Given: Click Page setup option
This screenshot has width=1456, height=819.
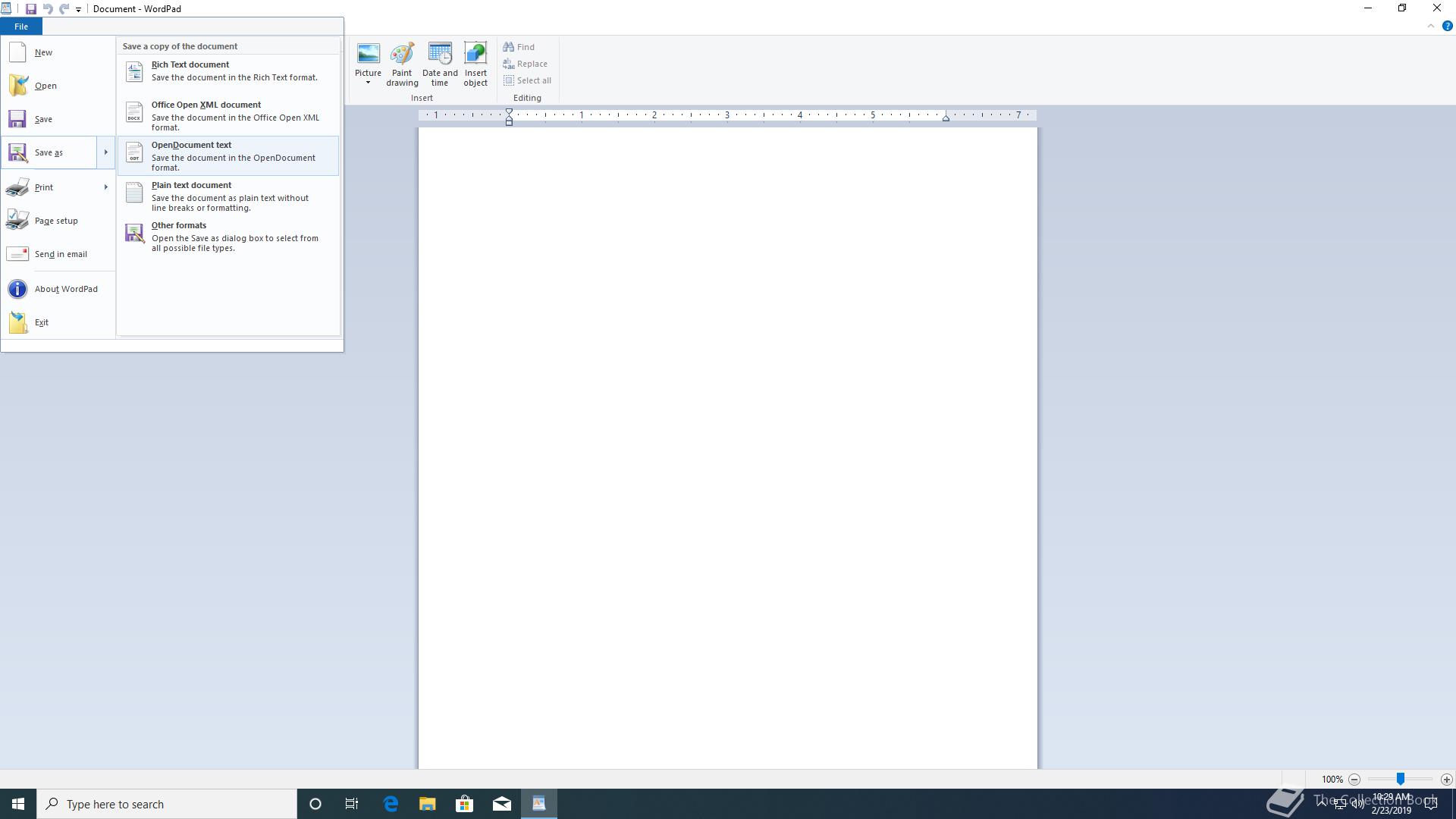Looking at the screenshot, I should [x=56, y=221].
